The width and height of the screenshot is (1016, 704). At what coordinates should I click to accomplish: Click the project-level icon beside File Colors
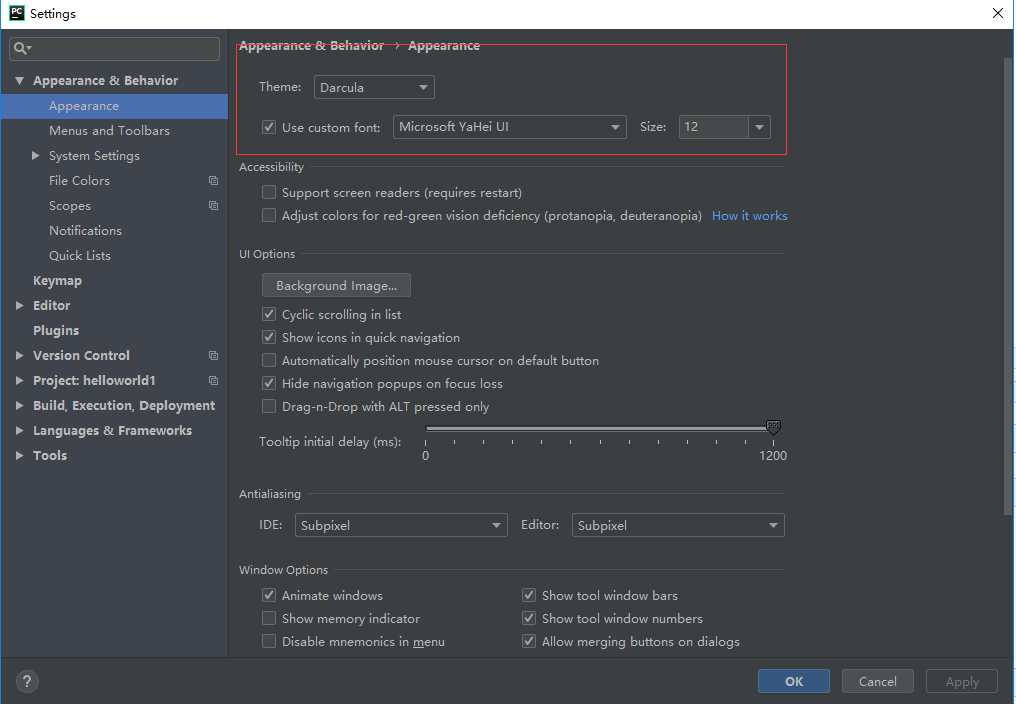(213, 181)
